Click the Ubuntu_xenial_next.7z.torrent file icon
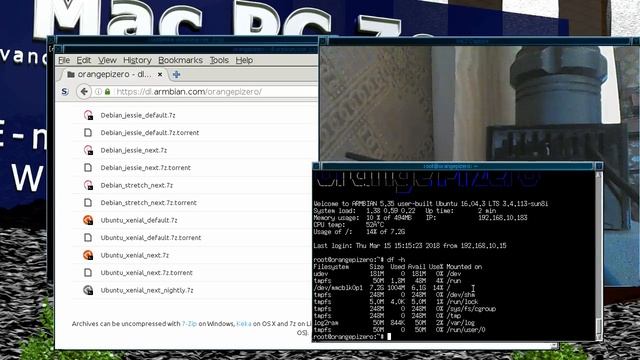 tap(88, 273)
